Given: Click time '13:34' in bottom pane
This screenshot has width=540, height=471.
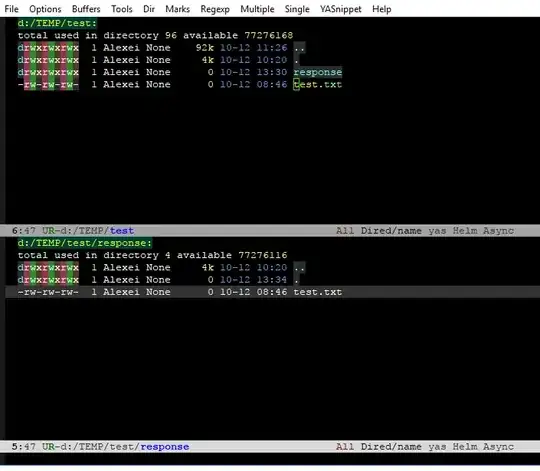Looking at the screenshot, I should 272,280.
